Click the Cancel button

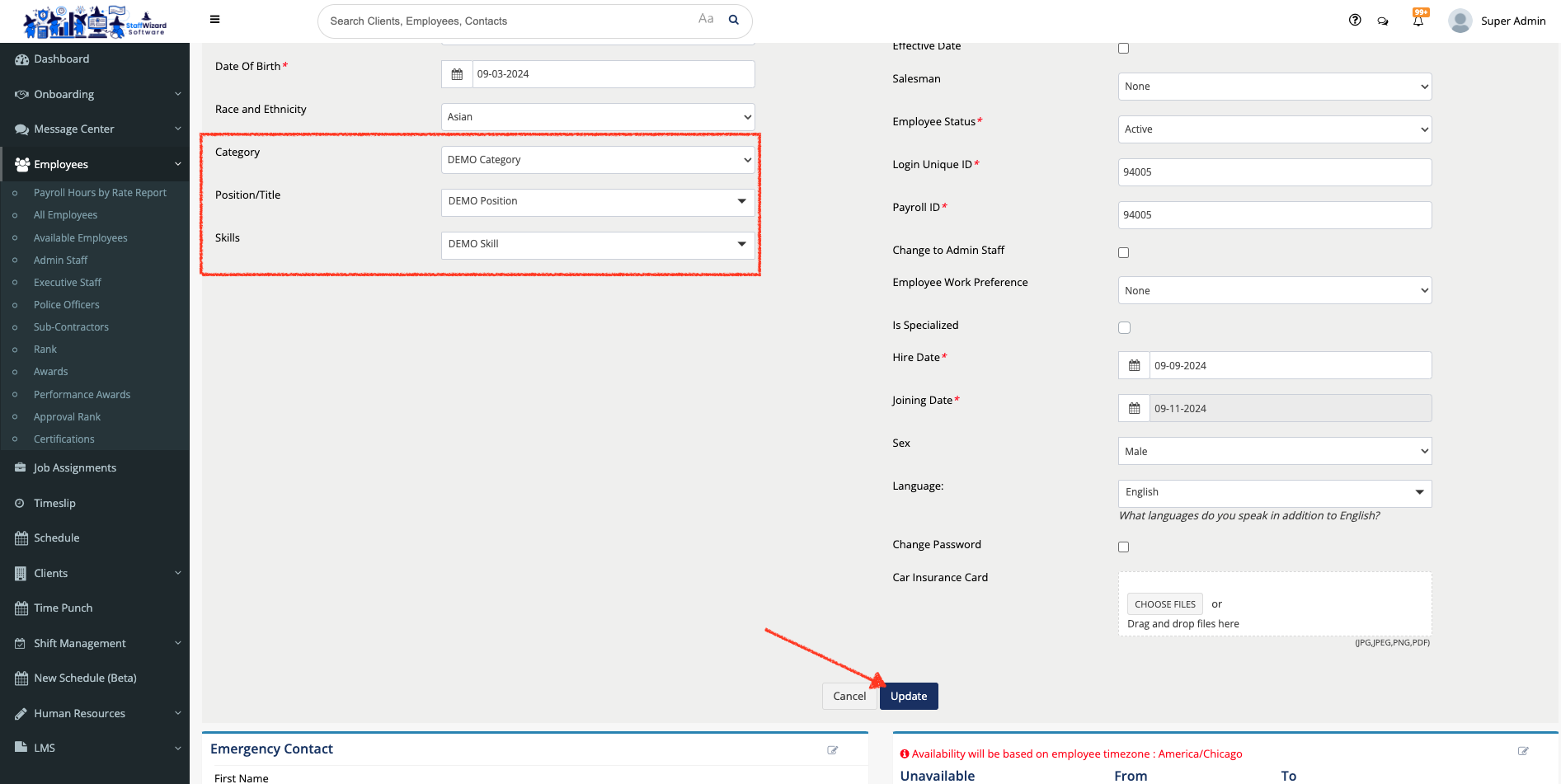849,697
